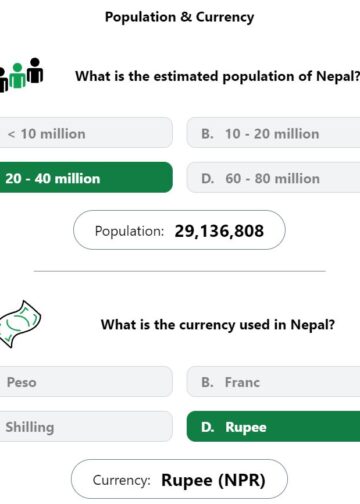This screenshot has width=360, height=504.
Task: Click the Rupee (NPR) bold text
Action: (x=213, y=480)
